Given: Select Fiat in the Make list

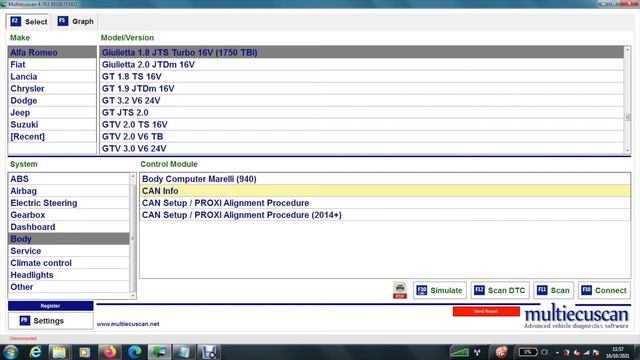Looking at the screenshot, I should 52,64.
